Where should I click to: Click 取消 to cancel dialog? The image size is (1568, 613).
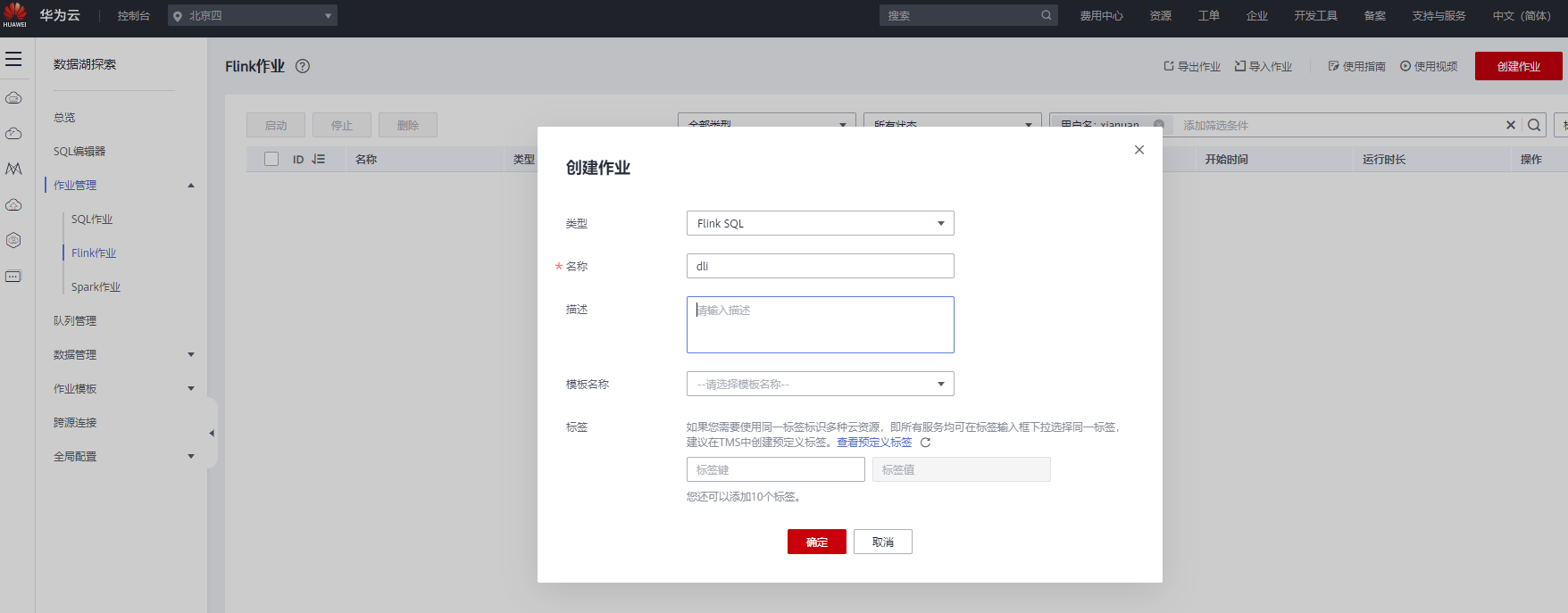(883, 542)
